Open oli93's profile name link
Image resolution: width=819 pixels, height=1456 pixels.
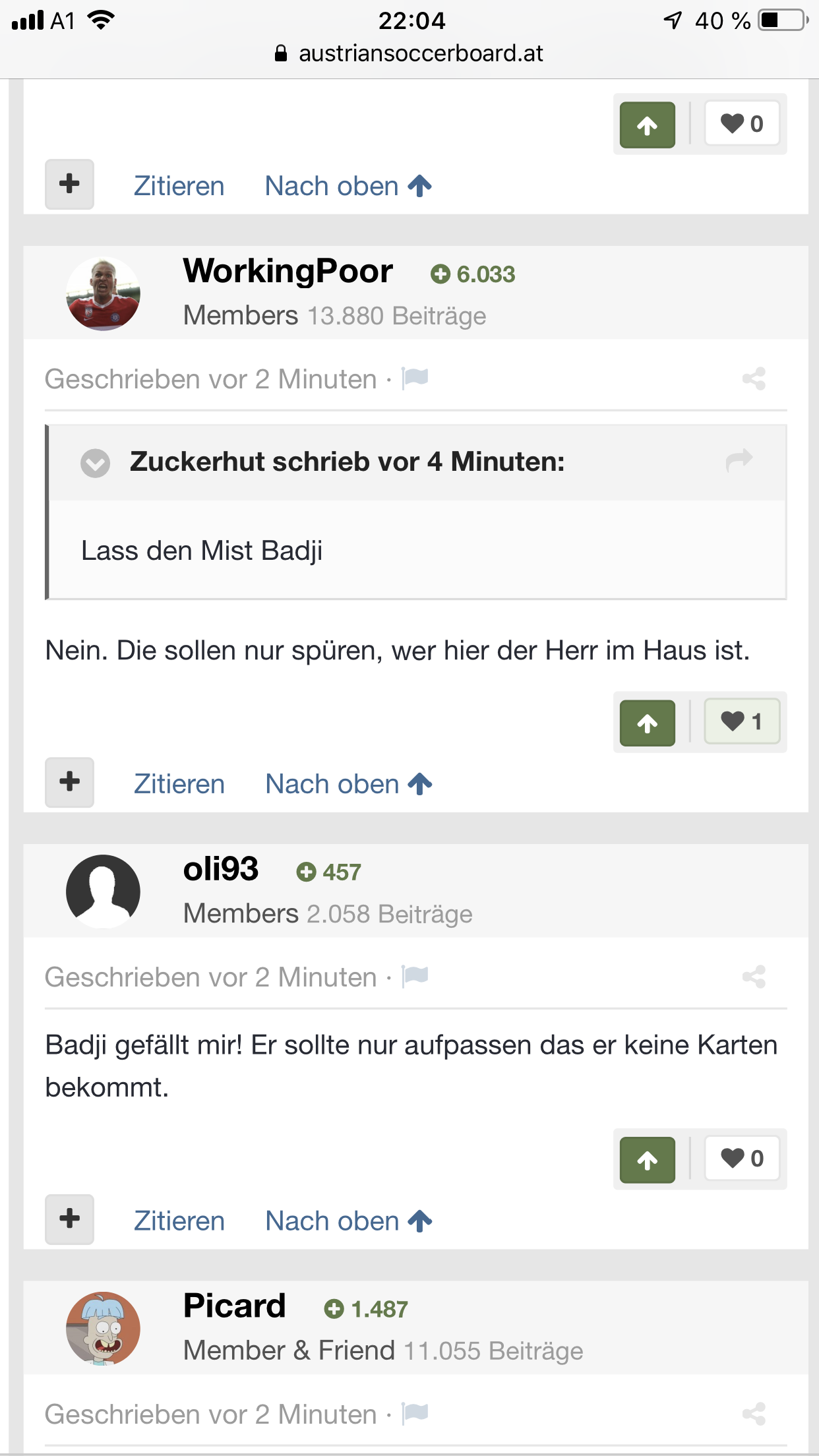coord(221,869)
